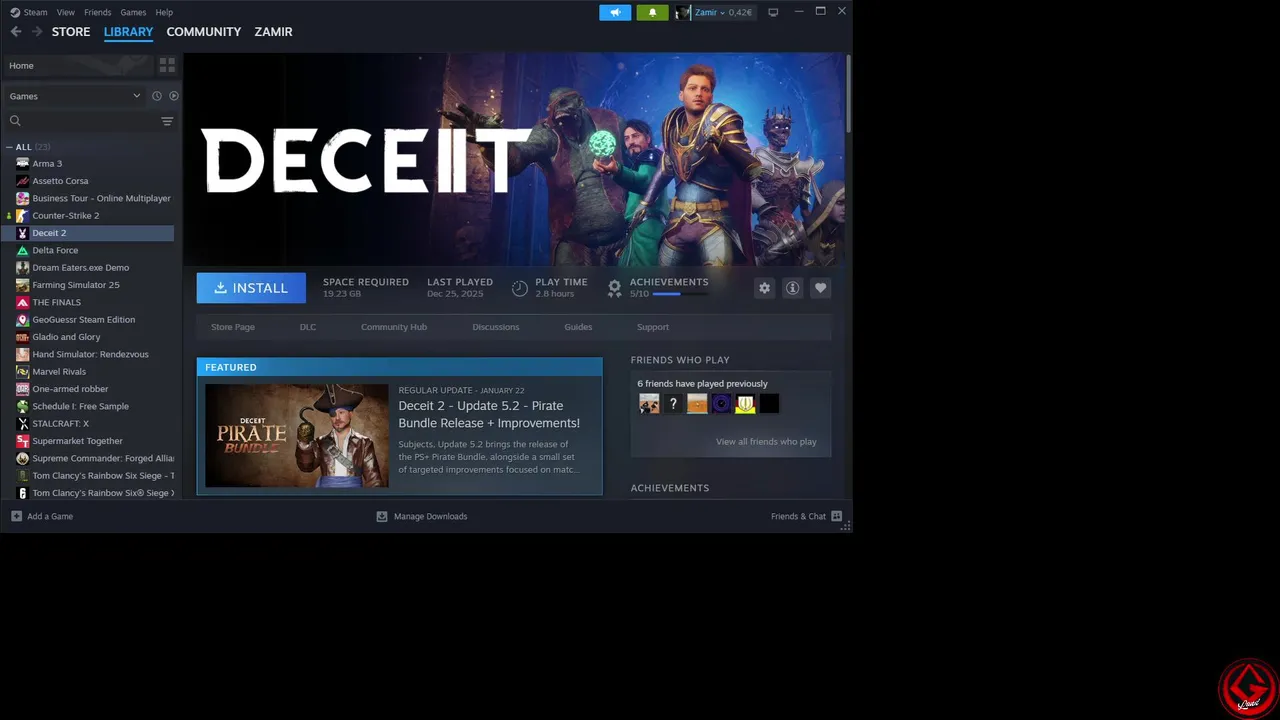Open the library advanced filters icon

point(167,121)
